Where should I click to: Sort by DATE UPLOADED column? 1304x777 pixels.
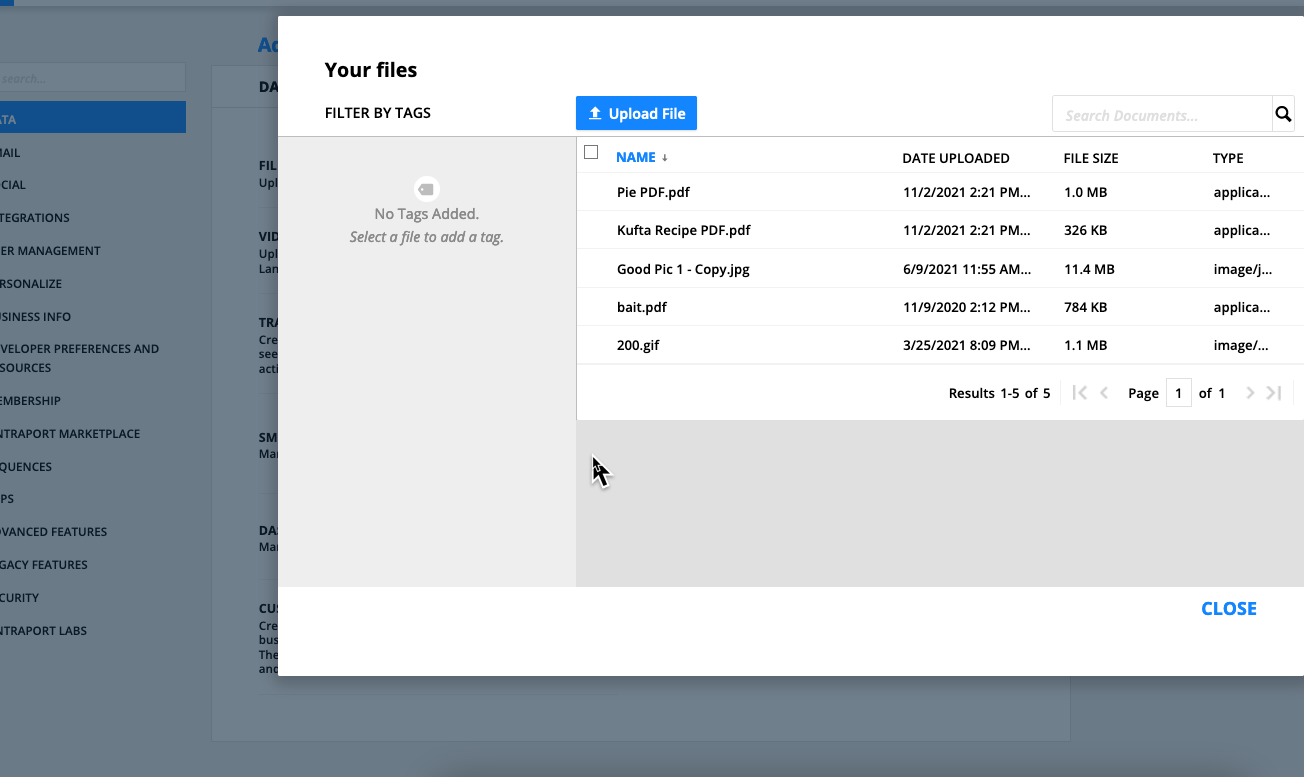tap(955, 158)
